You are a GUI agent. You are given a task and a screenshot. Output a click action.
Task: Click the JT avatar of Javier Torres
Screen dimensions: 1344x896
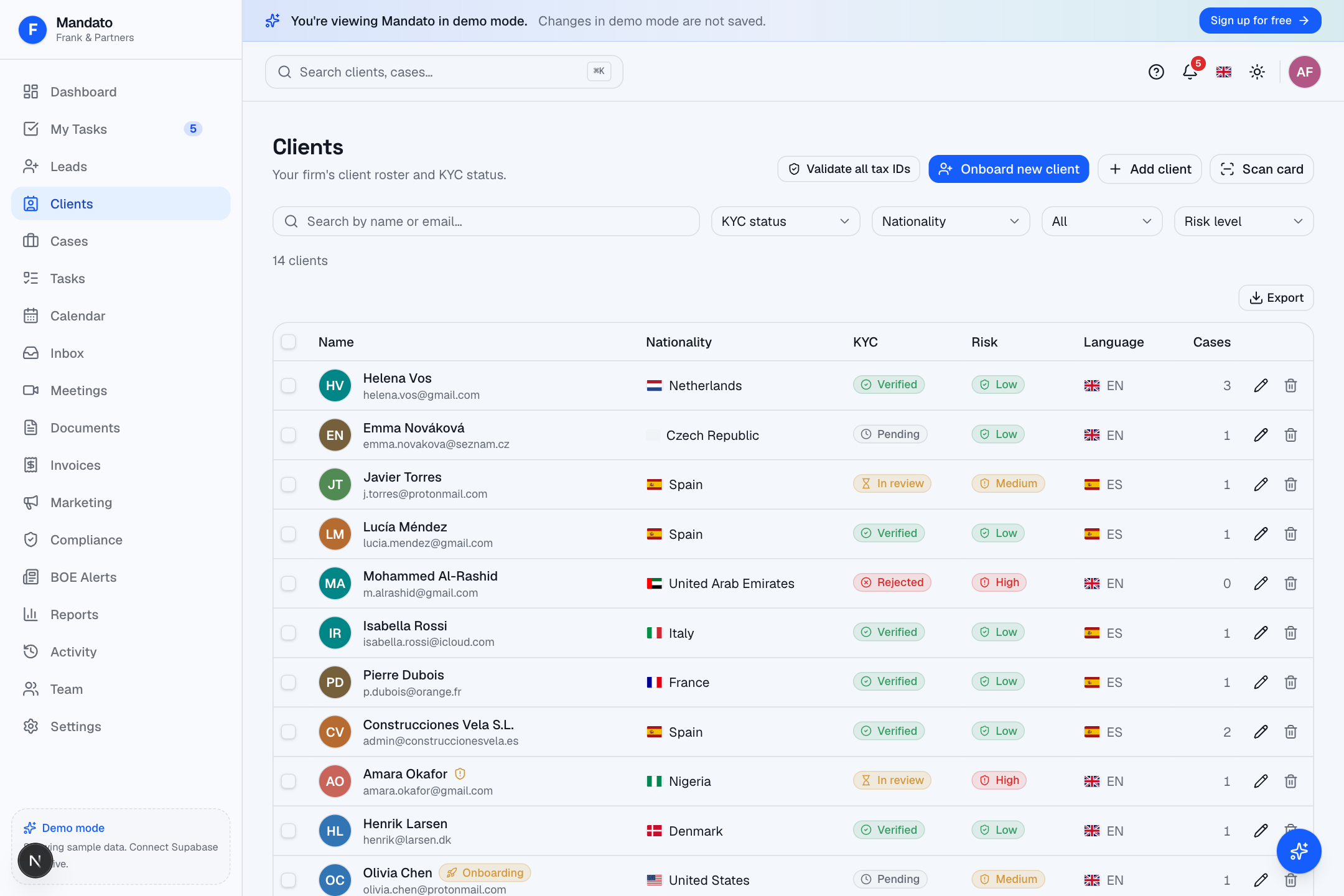335,484
